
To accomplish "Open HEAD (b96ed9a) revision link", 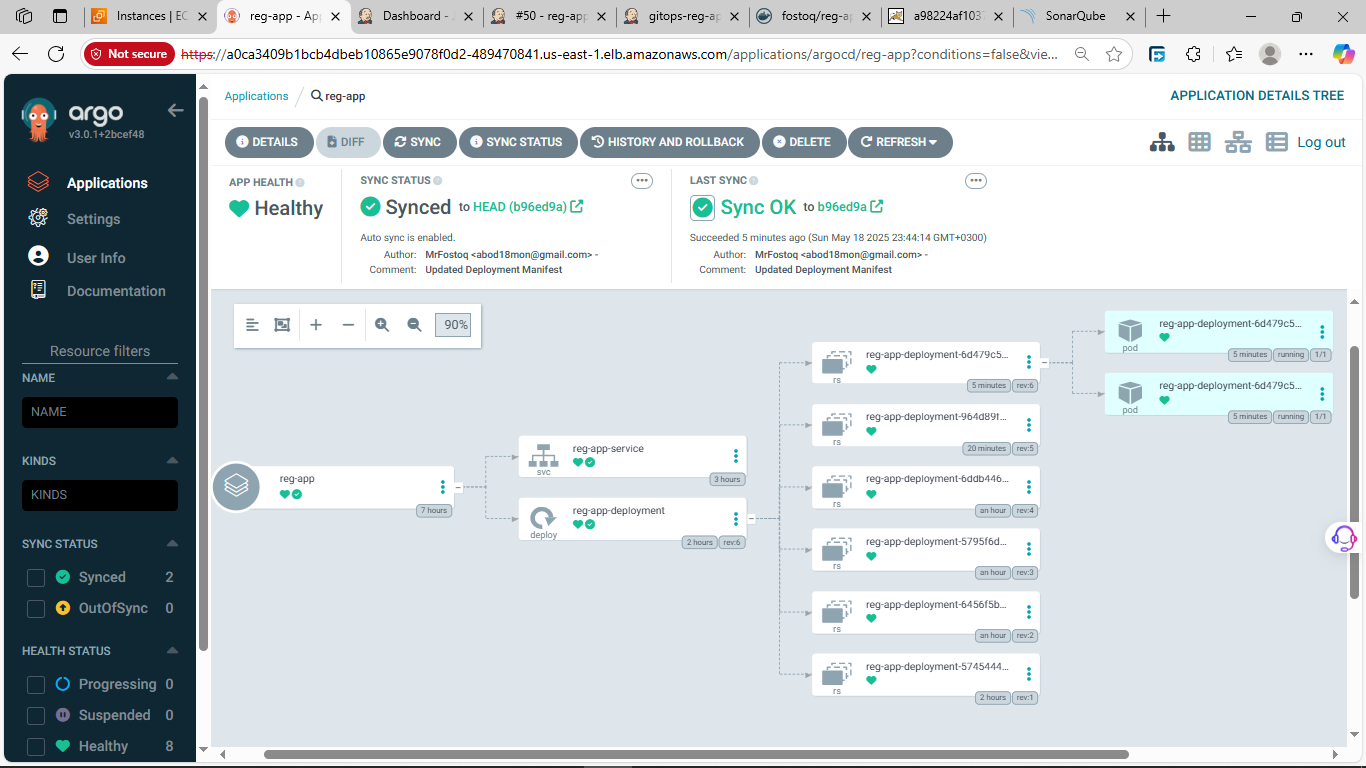I will (x=528, y=207).
